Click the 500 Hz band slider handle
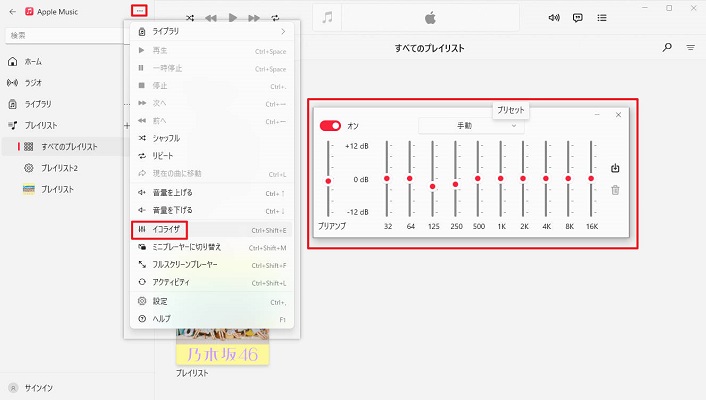 click(x=478, y=178)
